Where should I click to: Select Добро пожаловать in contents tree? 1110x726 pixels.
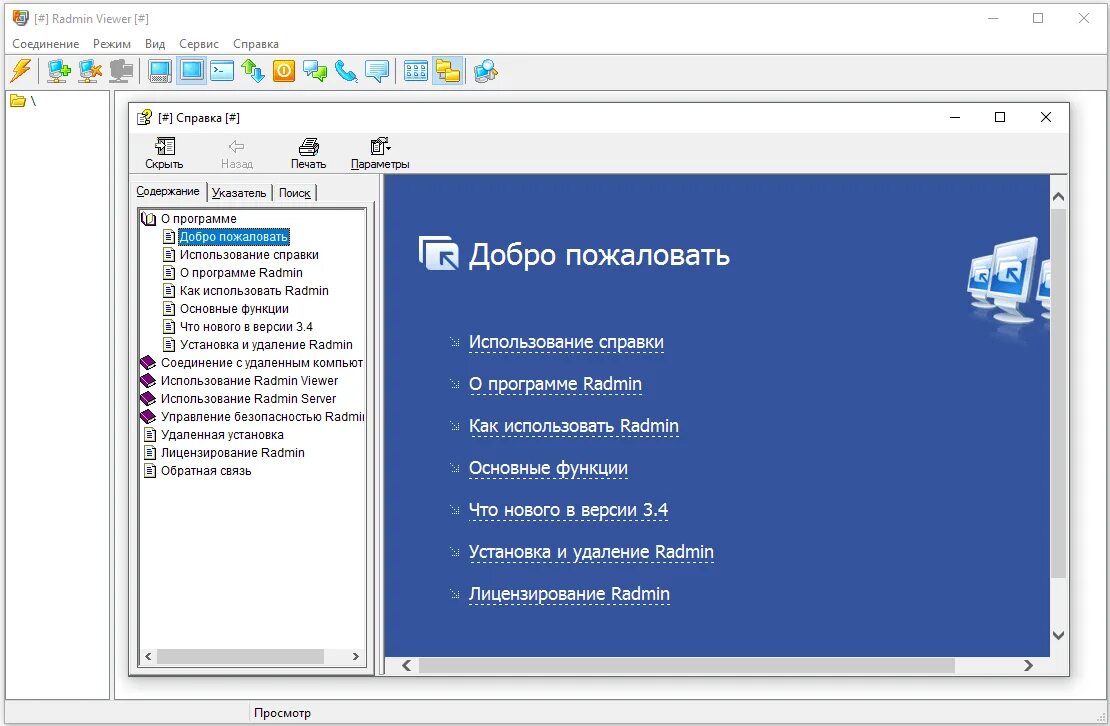(x=234, y=237)
